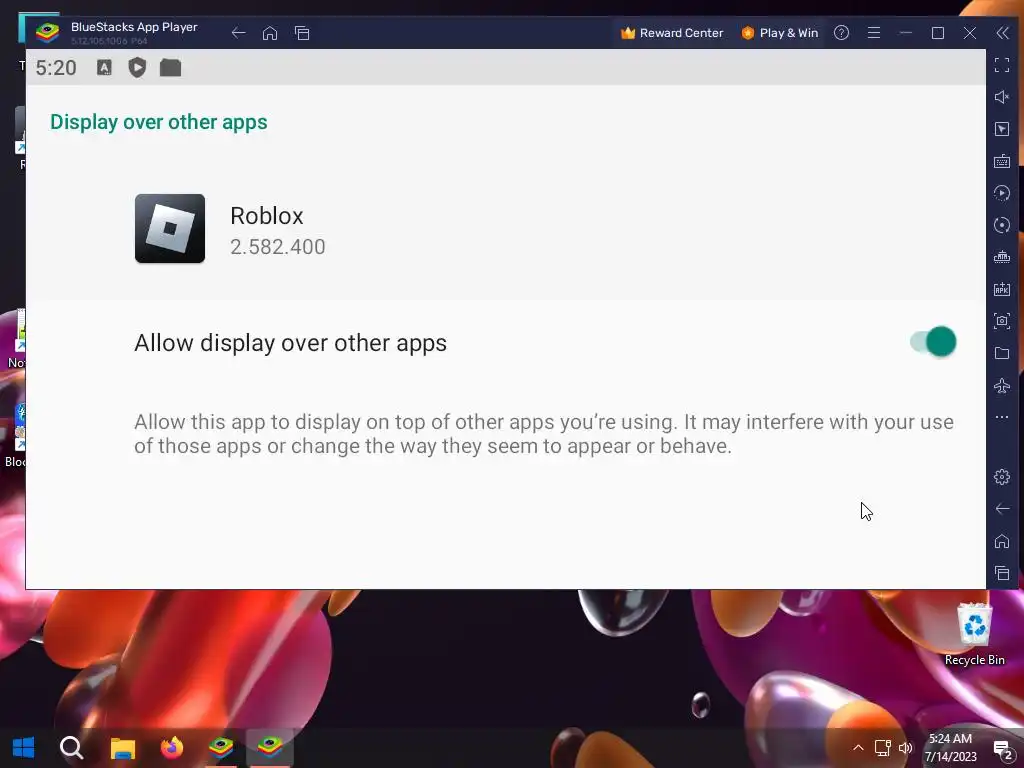Viewport: 1024px width, 768px height.
Task: Click the keyboard 'A' status bar icon
Action: [x=104, y=67]
